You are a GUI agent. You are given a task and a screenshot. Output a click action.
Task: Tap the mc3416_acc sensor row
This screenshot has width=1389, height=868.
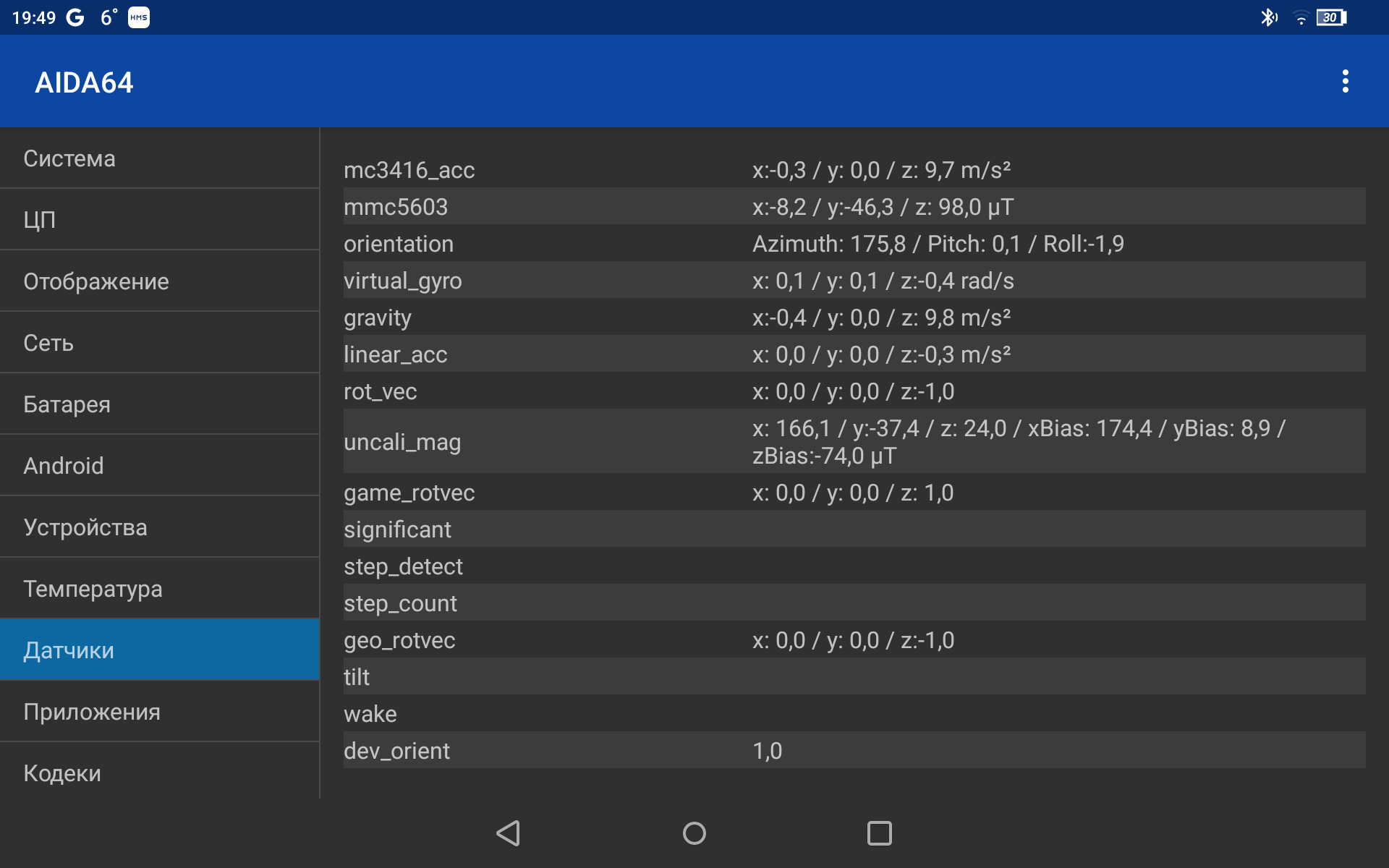pos(854,170)
